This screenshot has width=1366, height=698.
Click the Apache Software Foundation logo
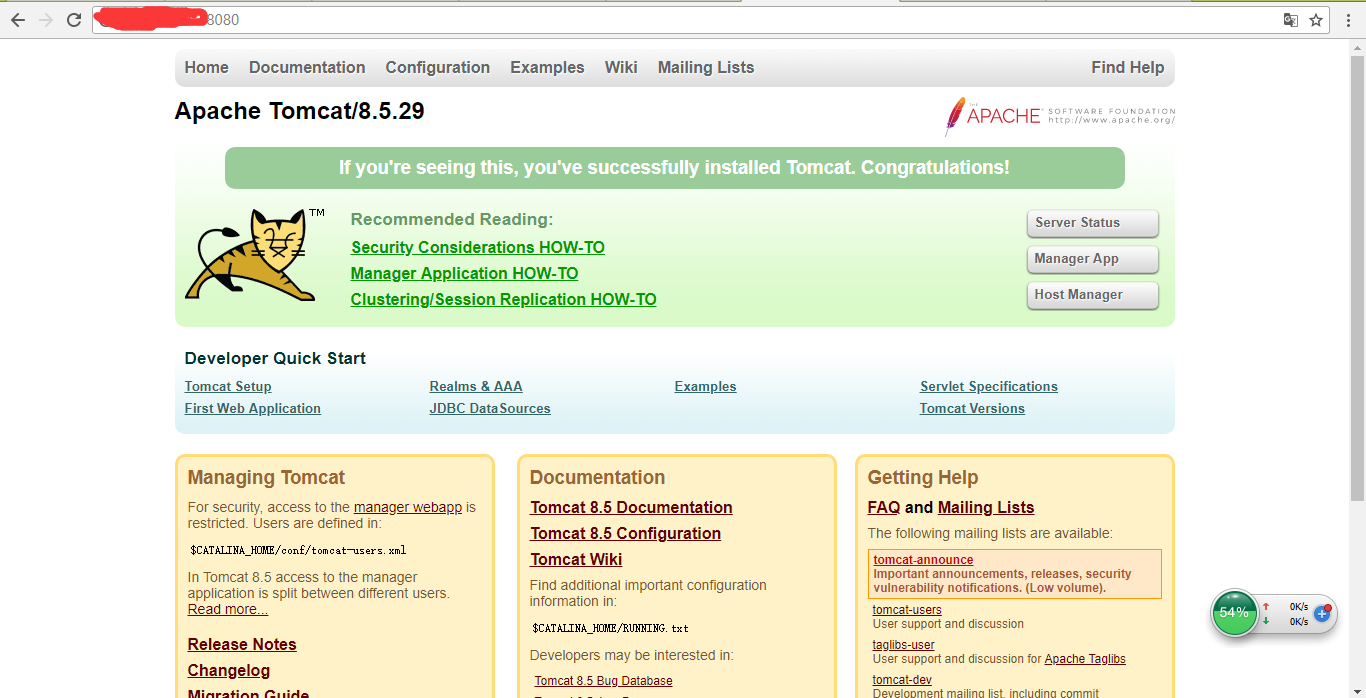(x=1060, y=116)
